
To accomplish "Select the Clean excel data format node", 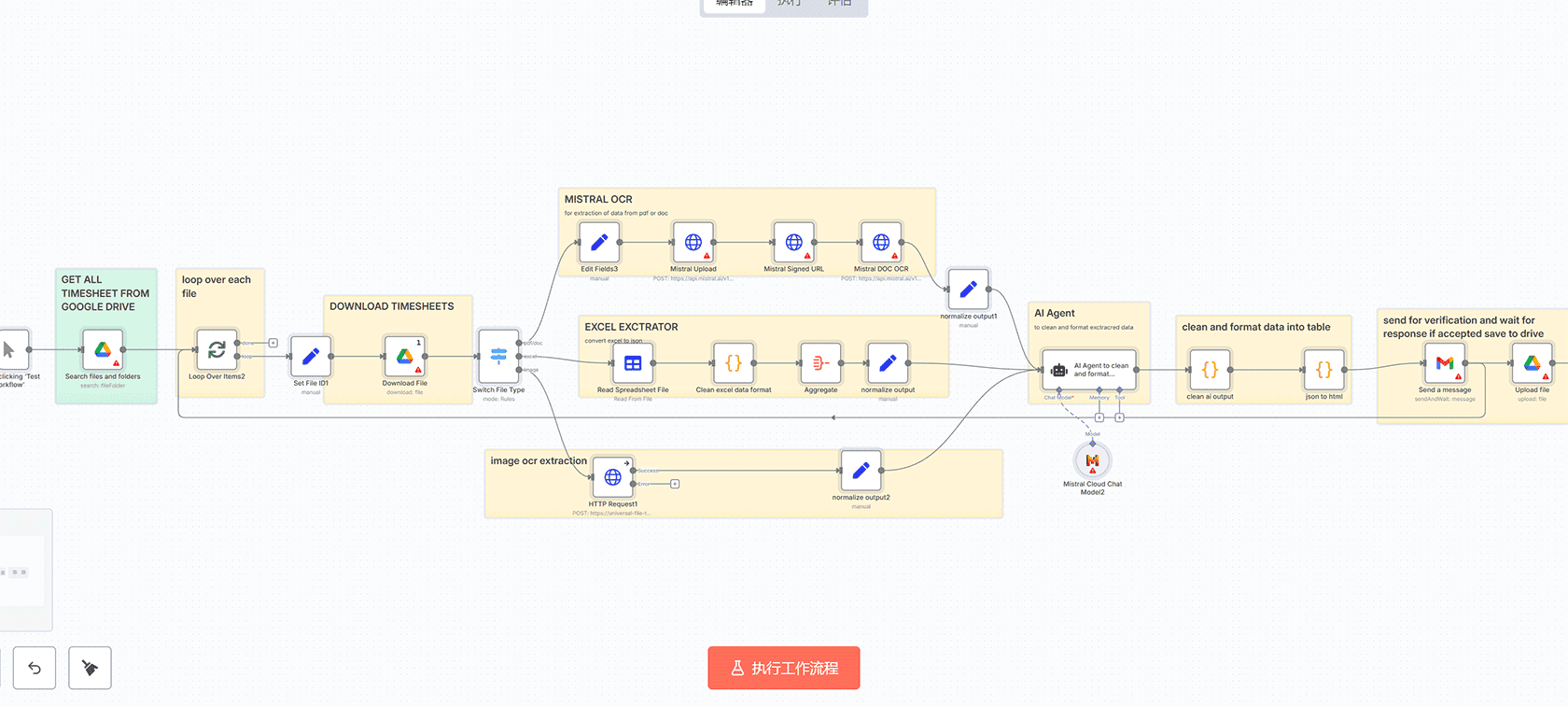I will point(734,363).
